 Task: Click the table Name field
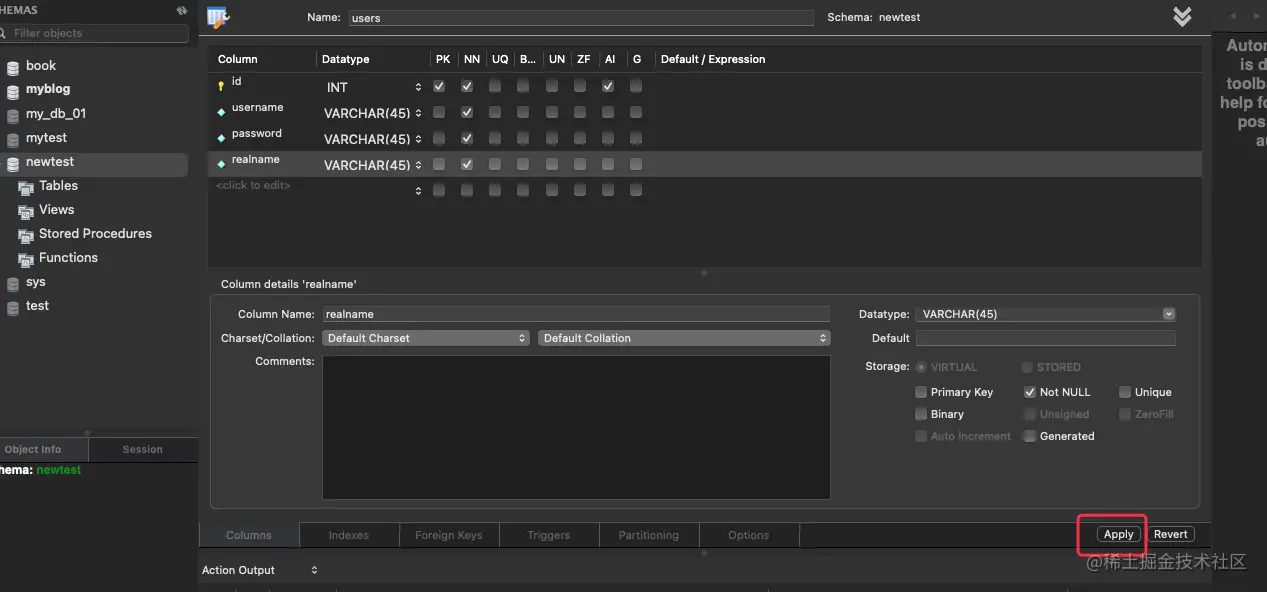tap(581, 18)
